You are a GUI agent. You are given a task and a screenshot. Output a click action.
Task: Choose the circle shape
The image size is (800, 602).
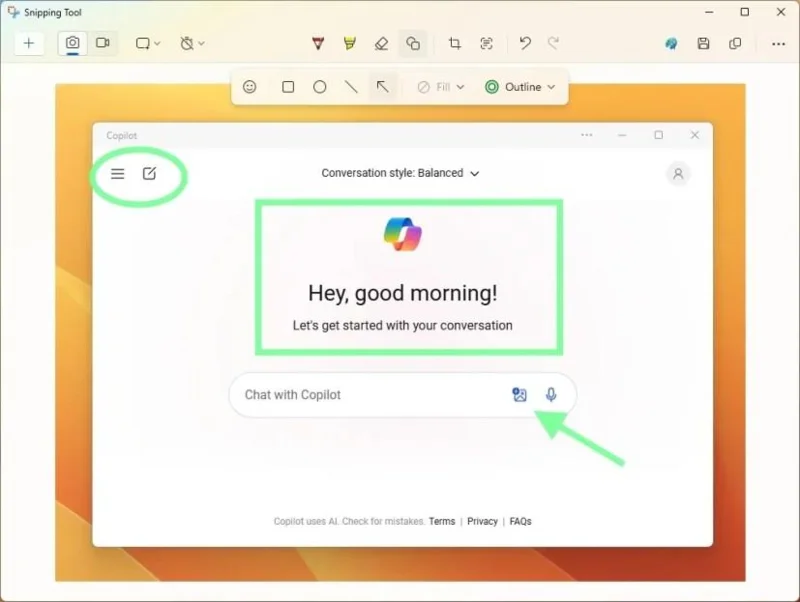320,87
